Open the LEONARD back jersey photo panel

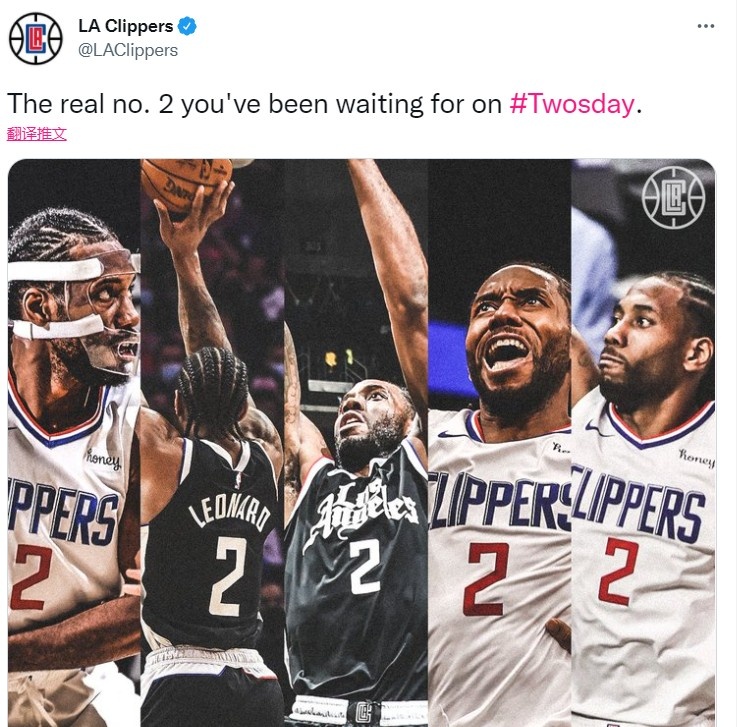212,442
